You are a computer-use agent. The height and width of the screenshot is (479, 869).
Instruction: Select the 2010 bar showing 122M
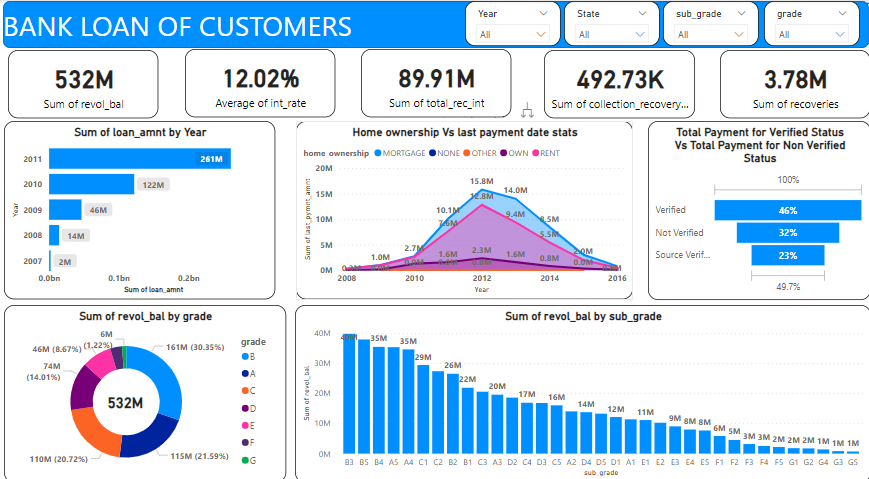[91, 184]
